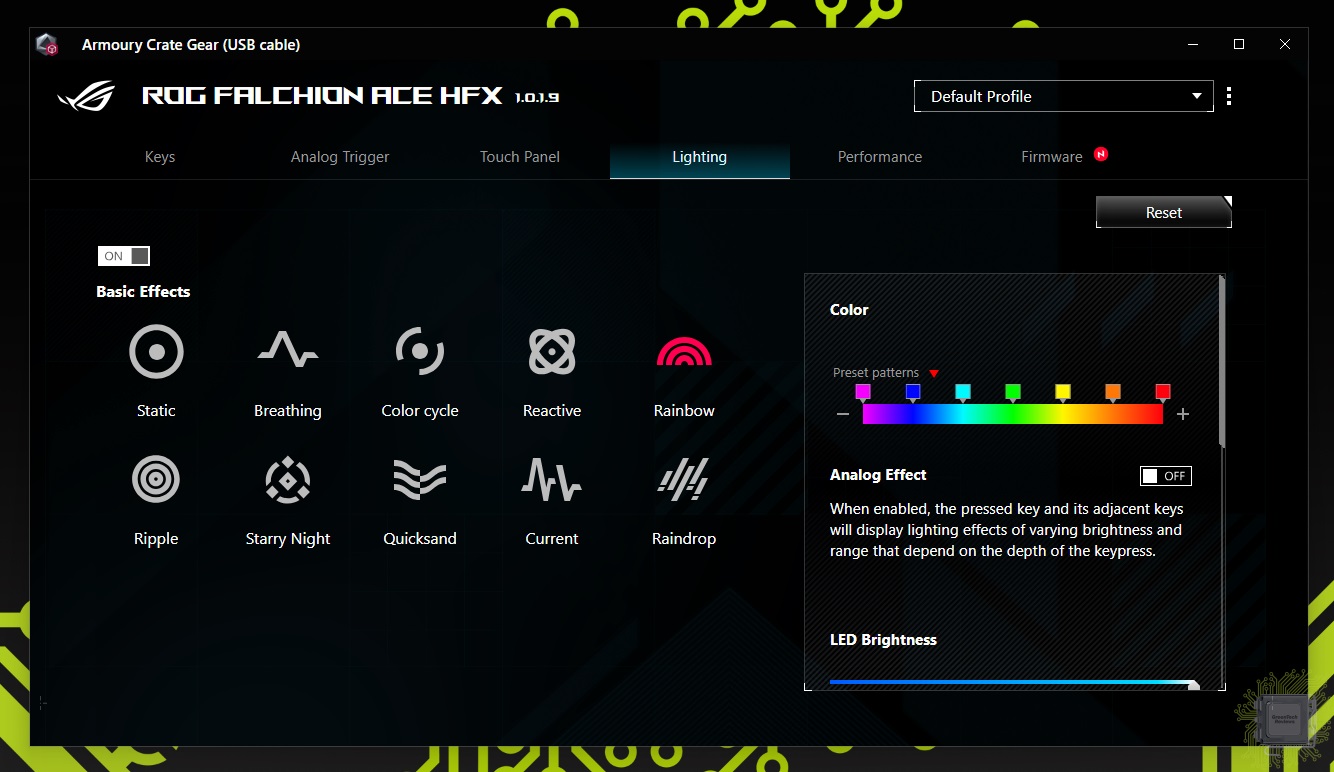This screenshot has width=1334, height=772.
Task: Click the Reset button
Action: (1164, 212)
